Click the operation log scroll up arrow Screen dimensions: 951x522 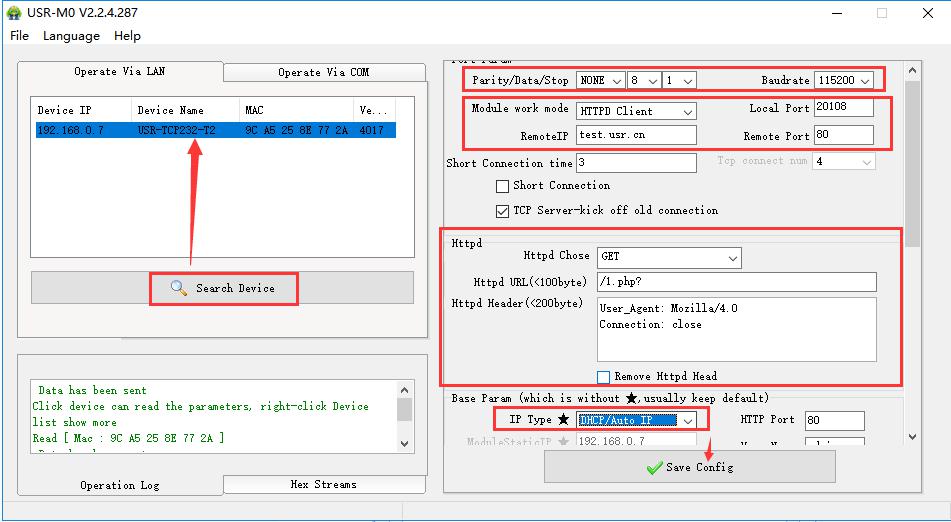(405, 390)
